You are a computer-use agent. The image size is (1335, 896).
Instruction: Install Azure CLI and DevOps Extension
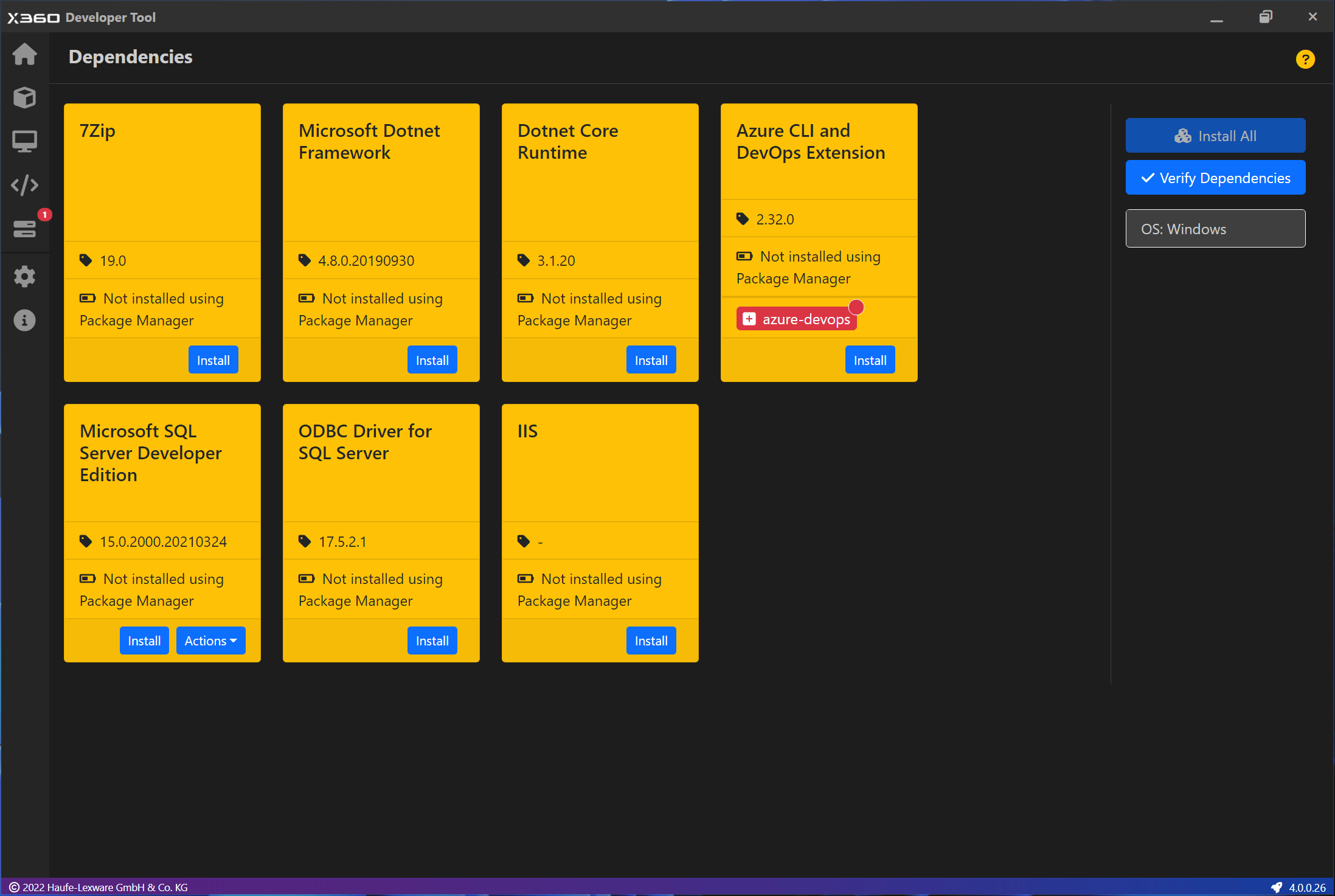(870, 360)
